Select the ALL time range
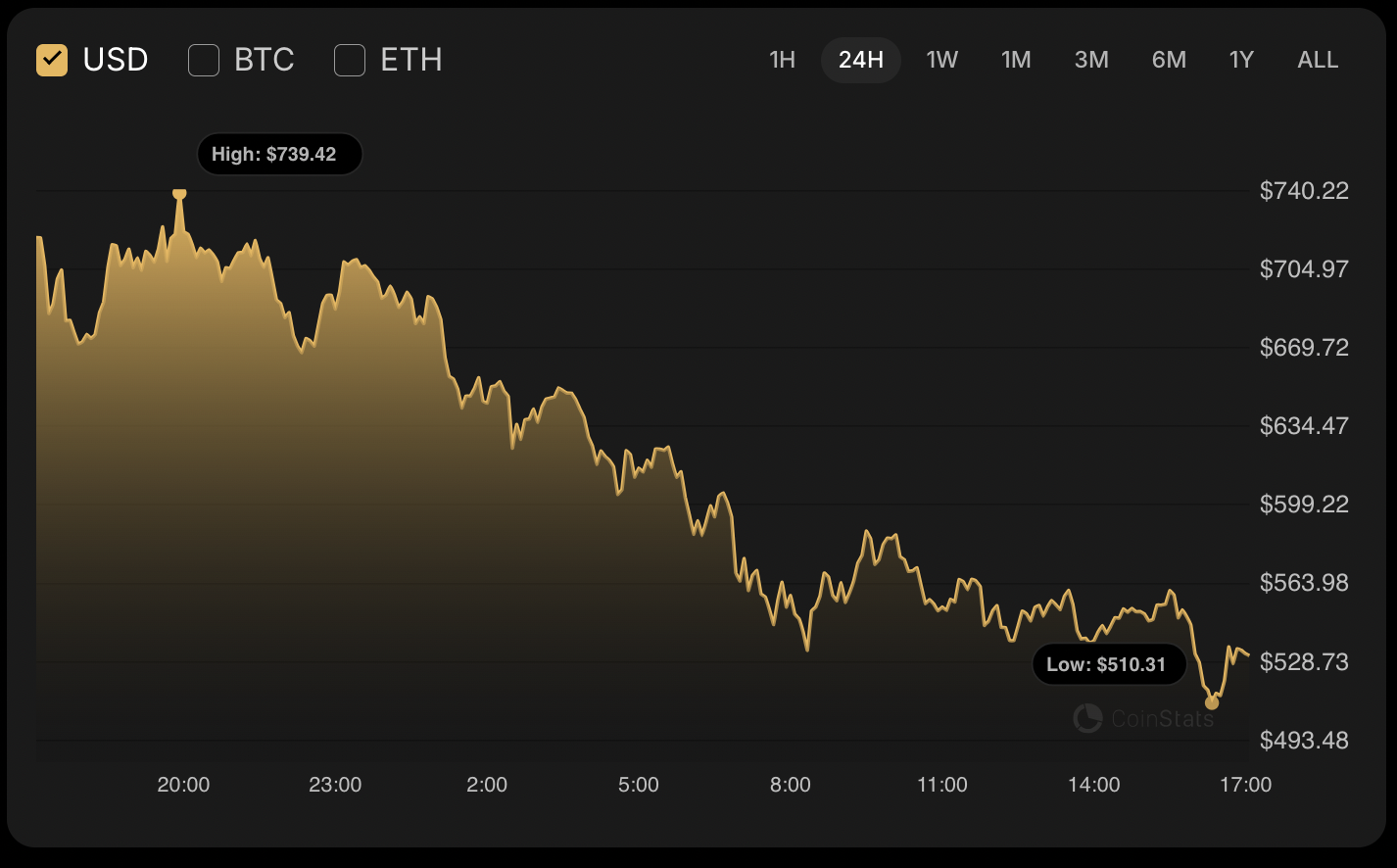The image size is (1397, 868). (x=1318, y=60)
